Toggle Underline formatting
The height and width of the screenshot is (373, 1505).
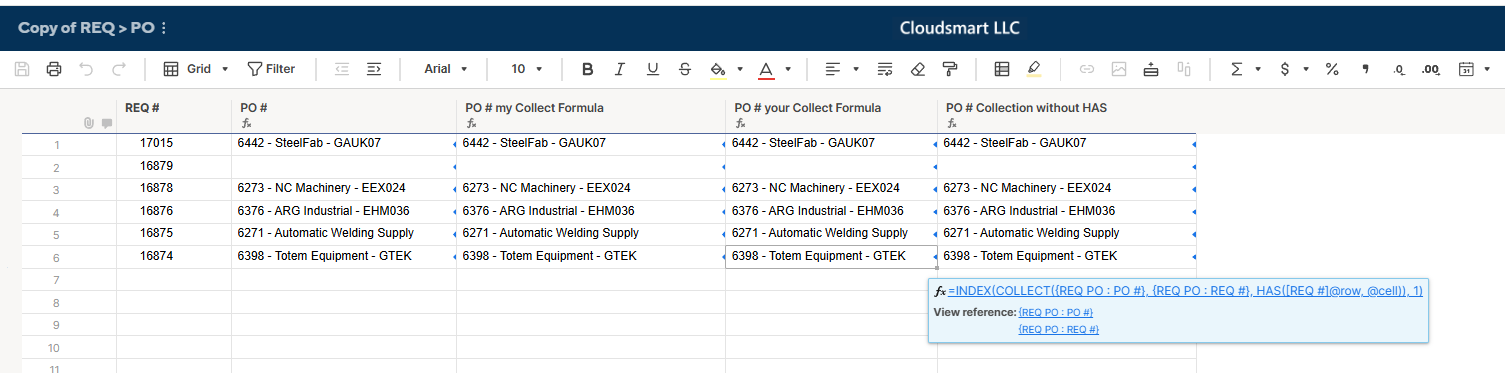pos(652,69)
